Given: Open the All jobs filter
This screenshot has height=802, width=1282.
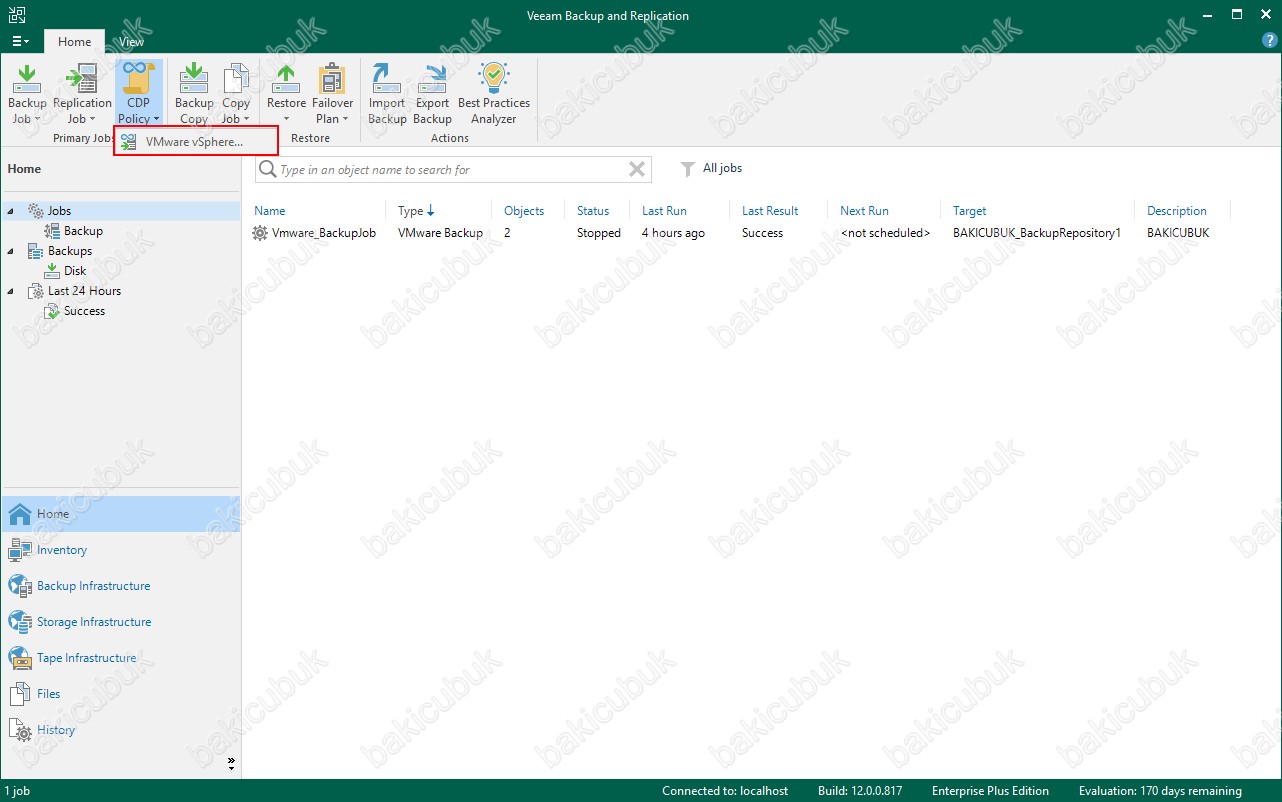Looking at the screenshot, I should pyautogui.click(x=711, y=168).
